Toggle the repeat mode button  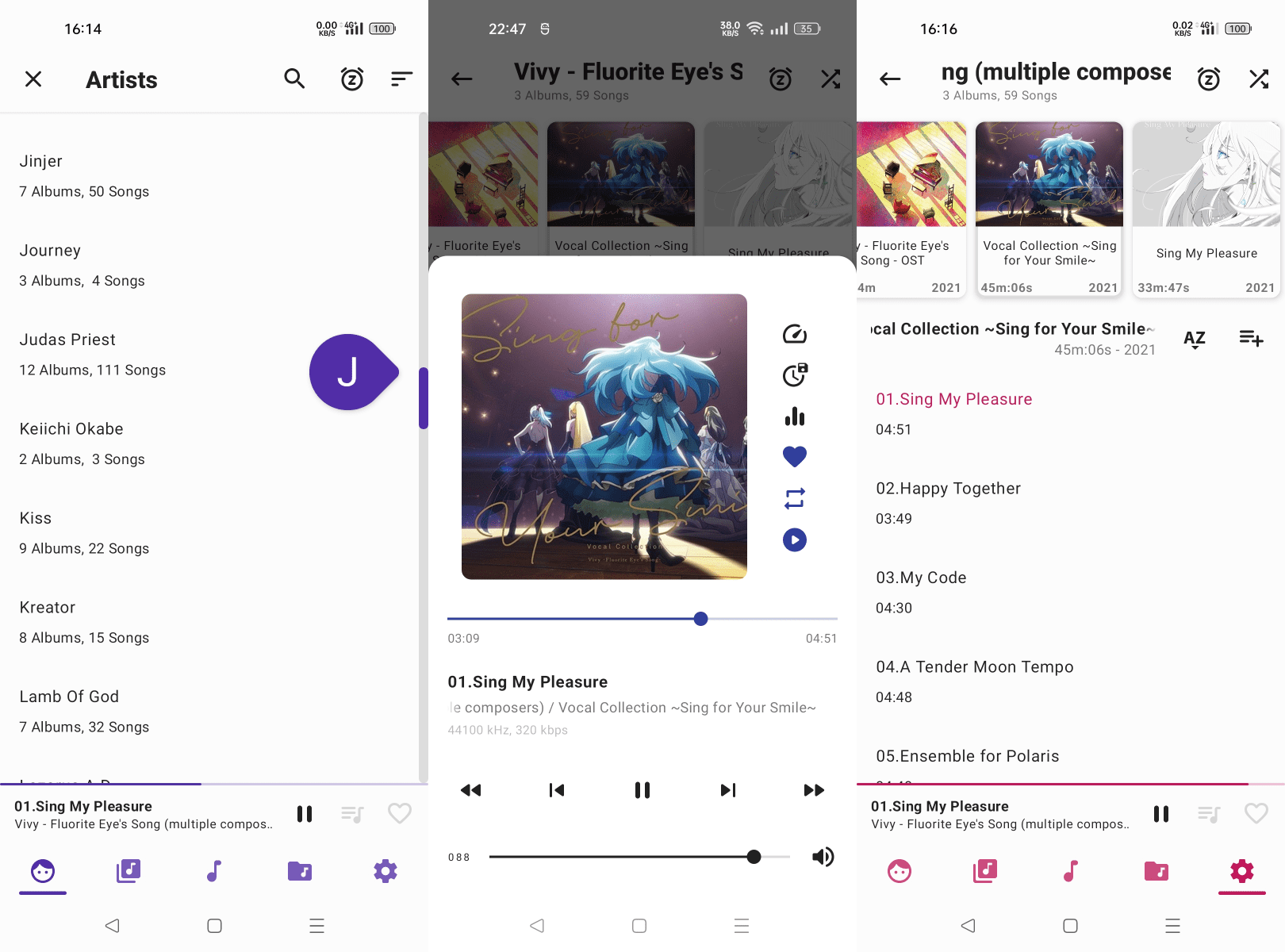[795, 498]
